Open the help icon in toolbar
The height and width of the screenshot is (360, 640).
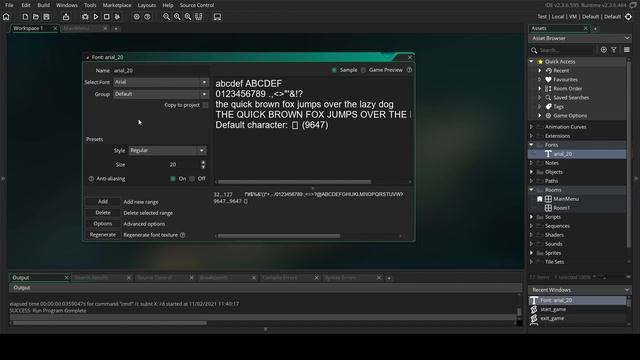click(147, 17)
